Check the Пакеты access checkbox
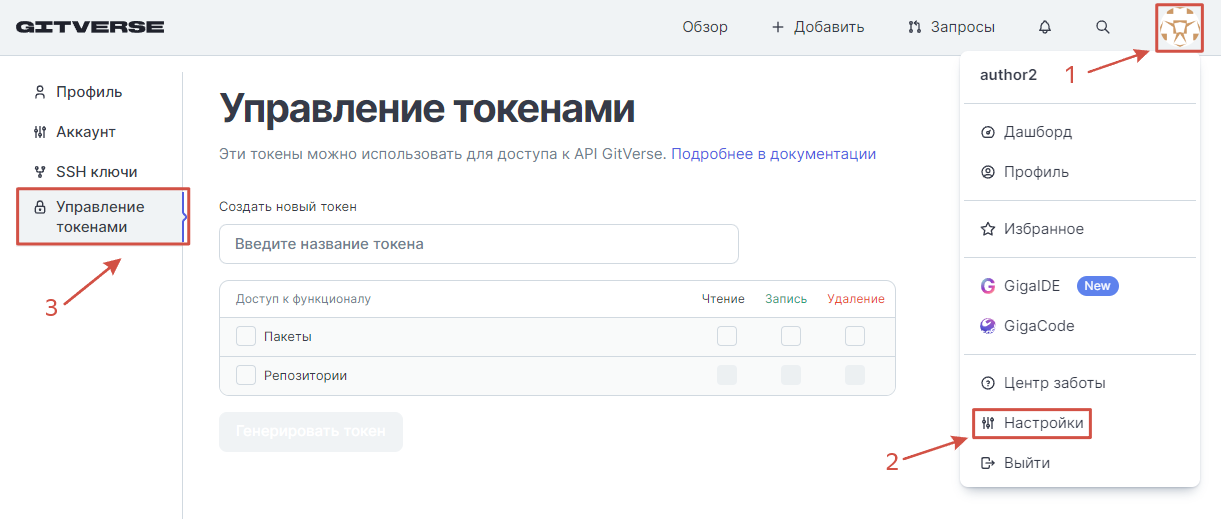The width and height of the screenshot is (1221, 519). point(246,337)
